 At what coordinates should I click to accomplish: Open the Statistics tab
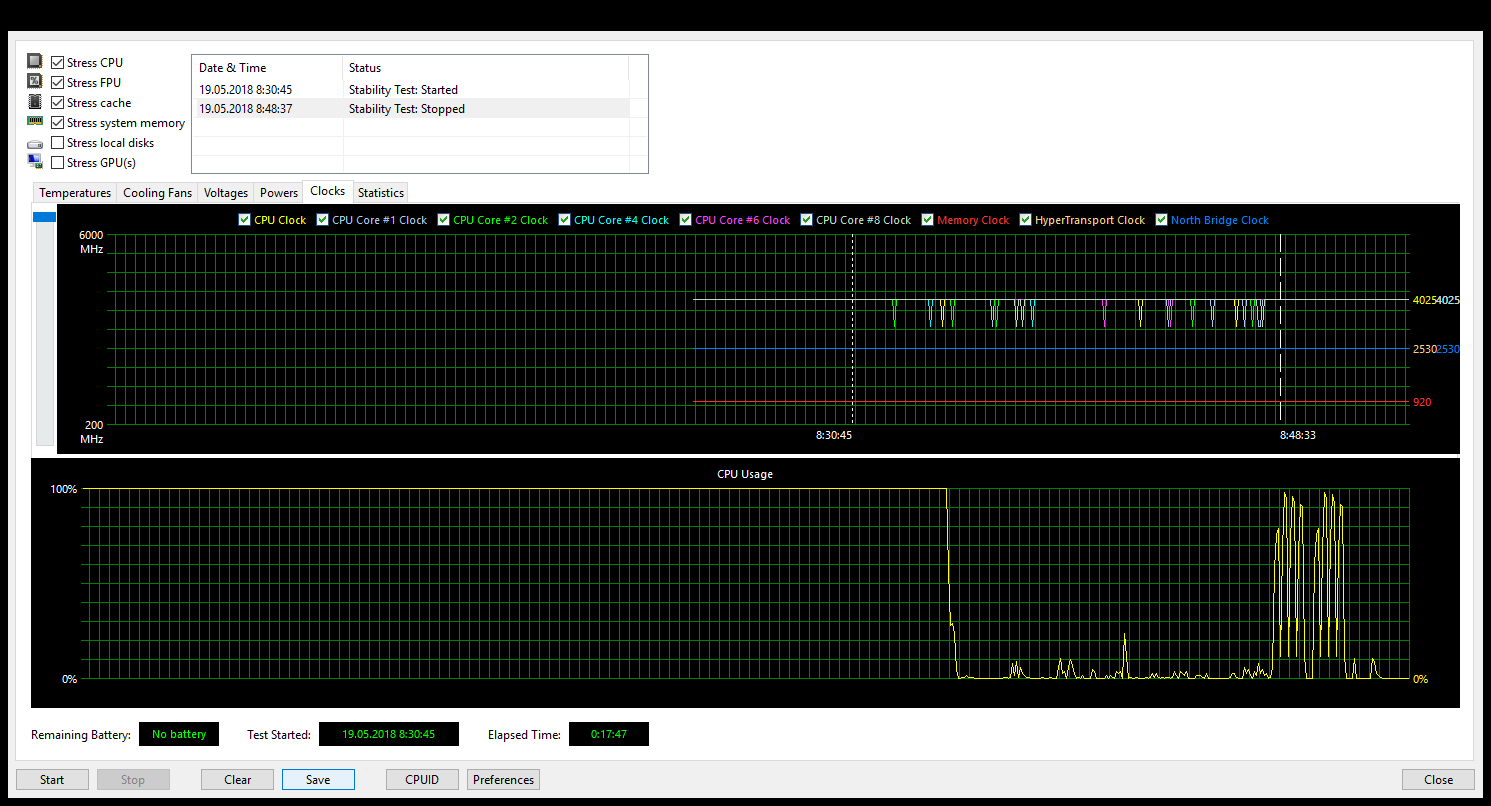click(381, 193)
